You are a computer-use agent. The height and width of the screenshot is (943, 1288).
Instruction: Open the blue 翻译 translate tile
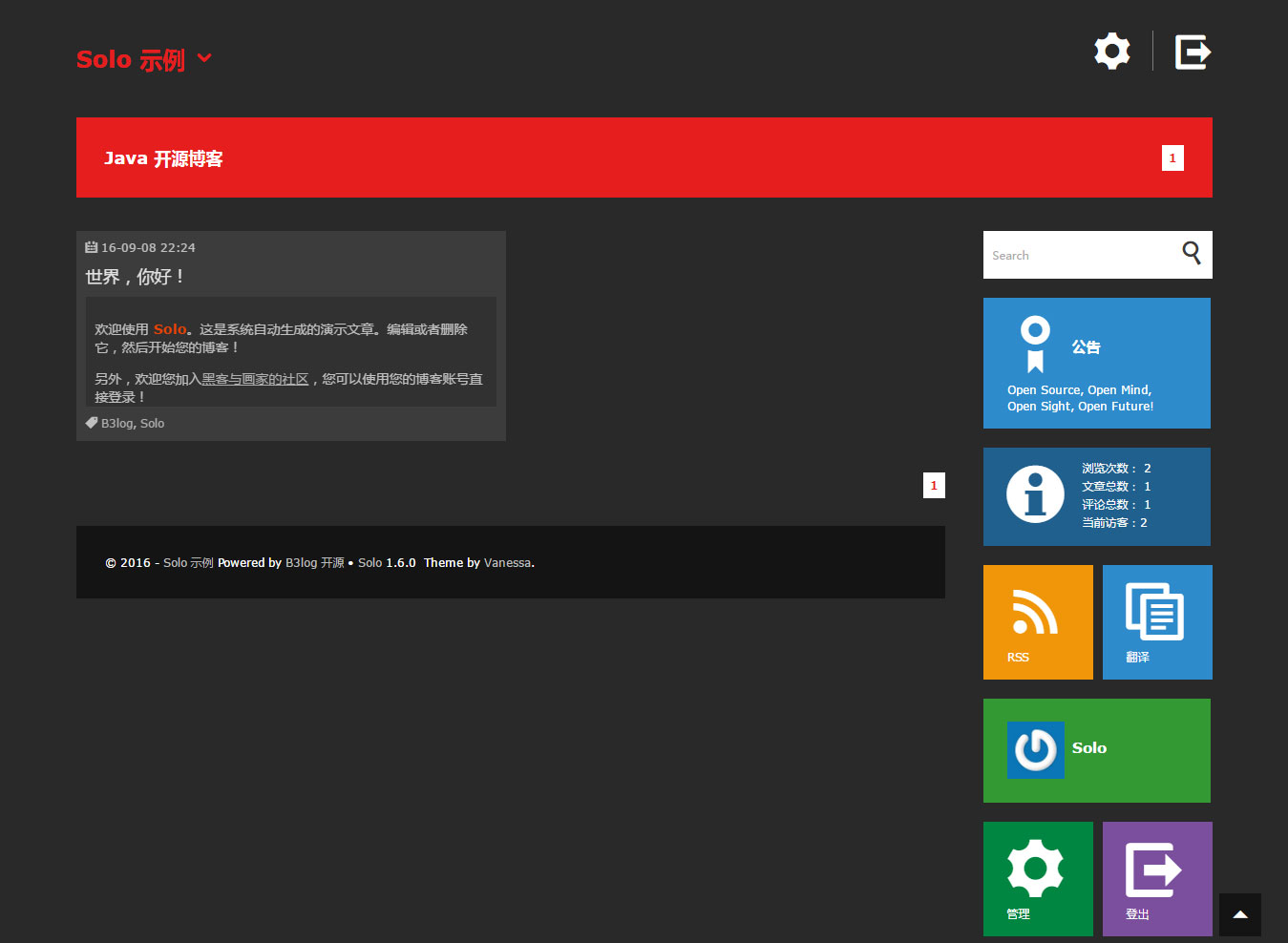pos(1157,622)
